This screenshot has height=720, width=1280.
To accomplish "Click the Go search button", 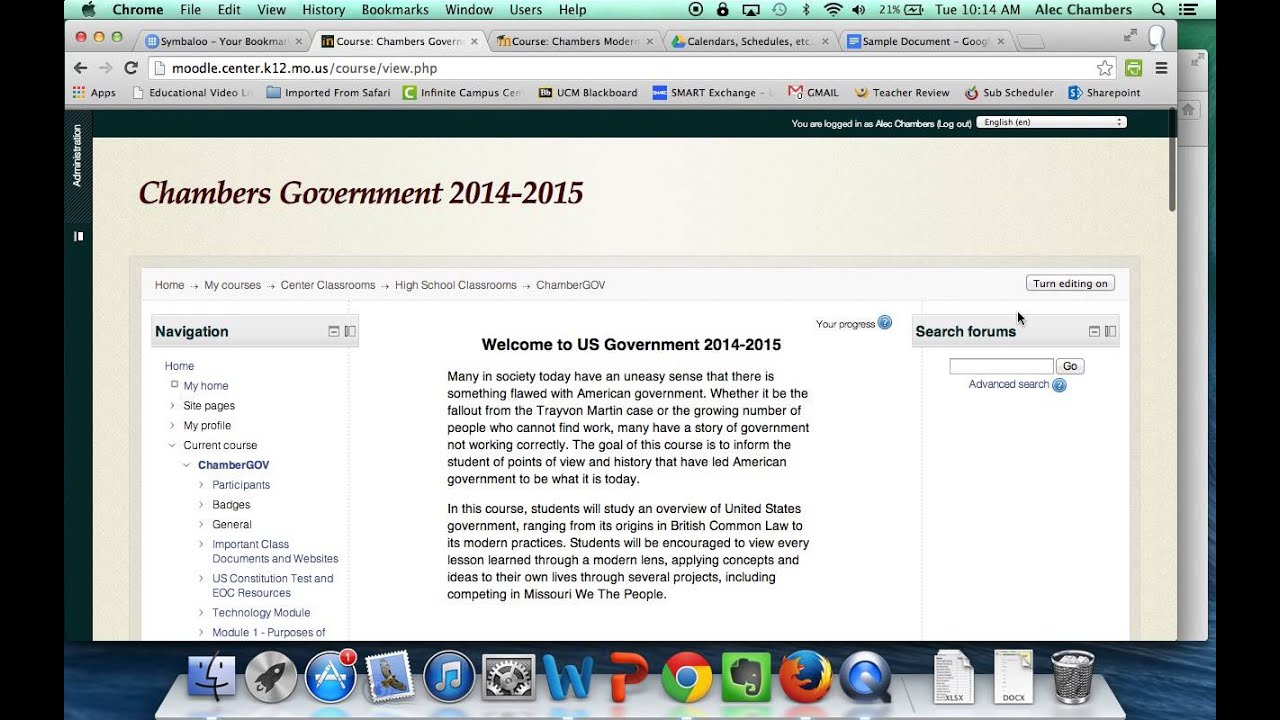I will point(1070,366).
